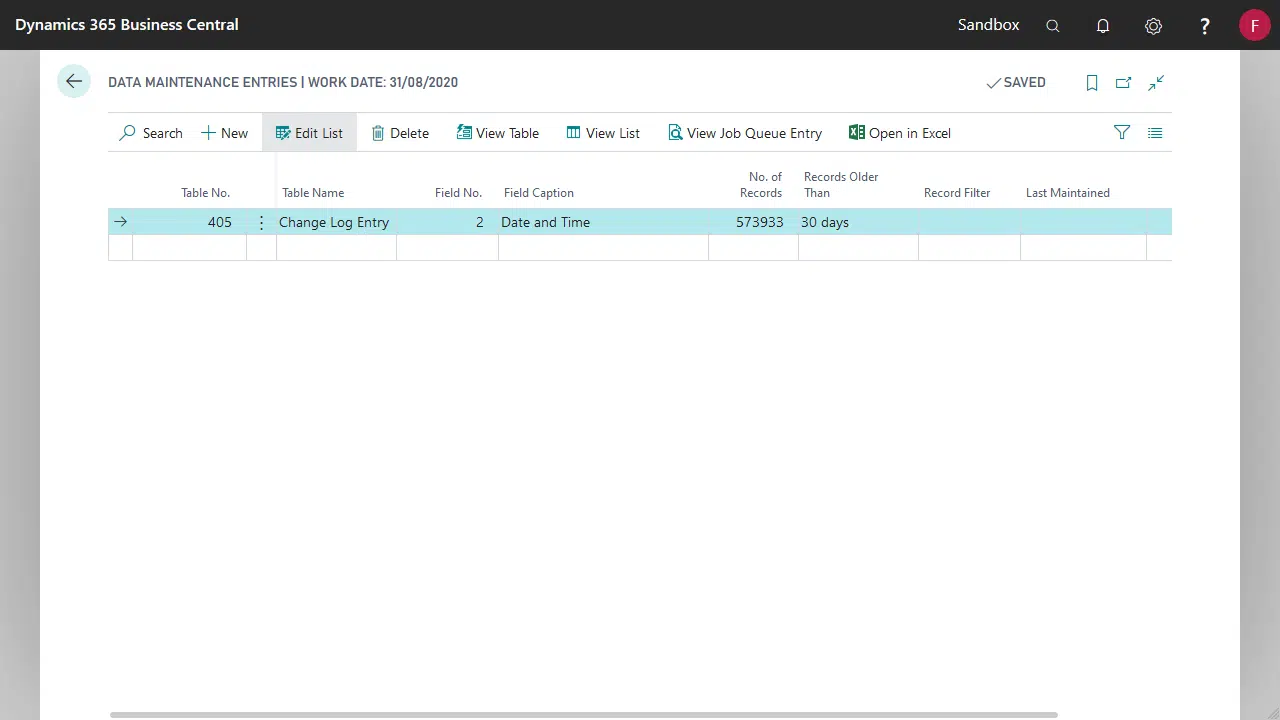Bookmark this page

point(1092,83)
